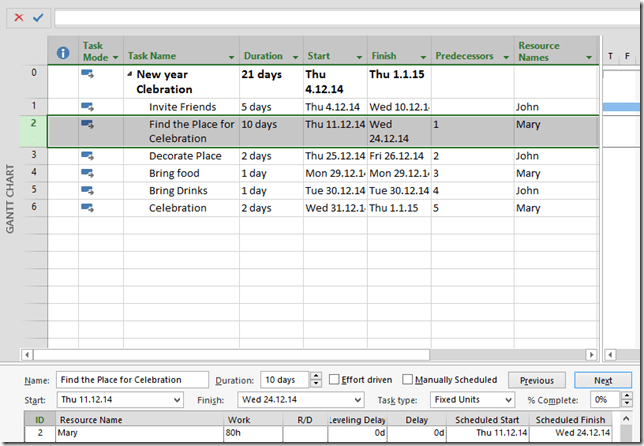Click task mode icon for Invite Friends
Viewport: 644px width, 446px height.
click(x=87, y=105)
